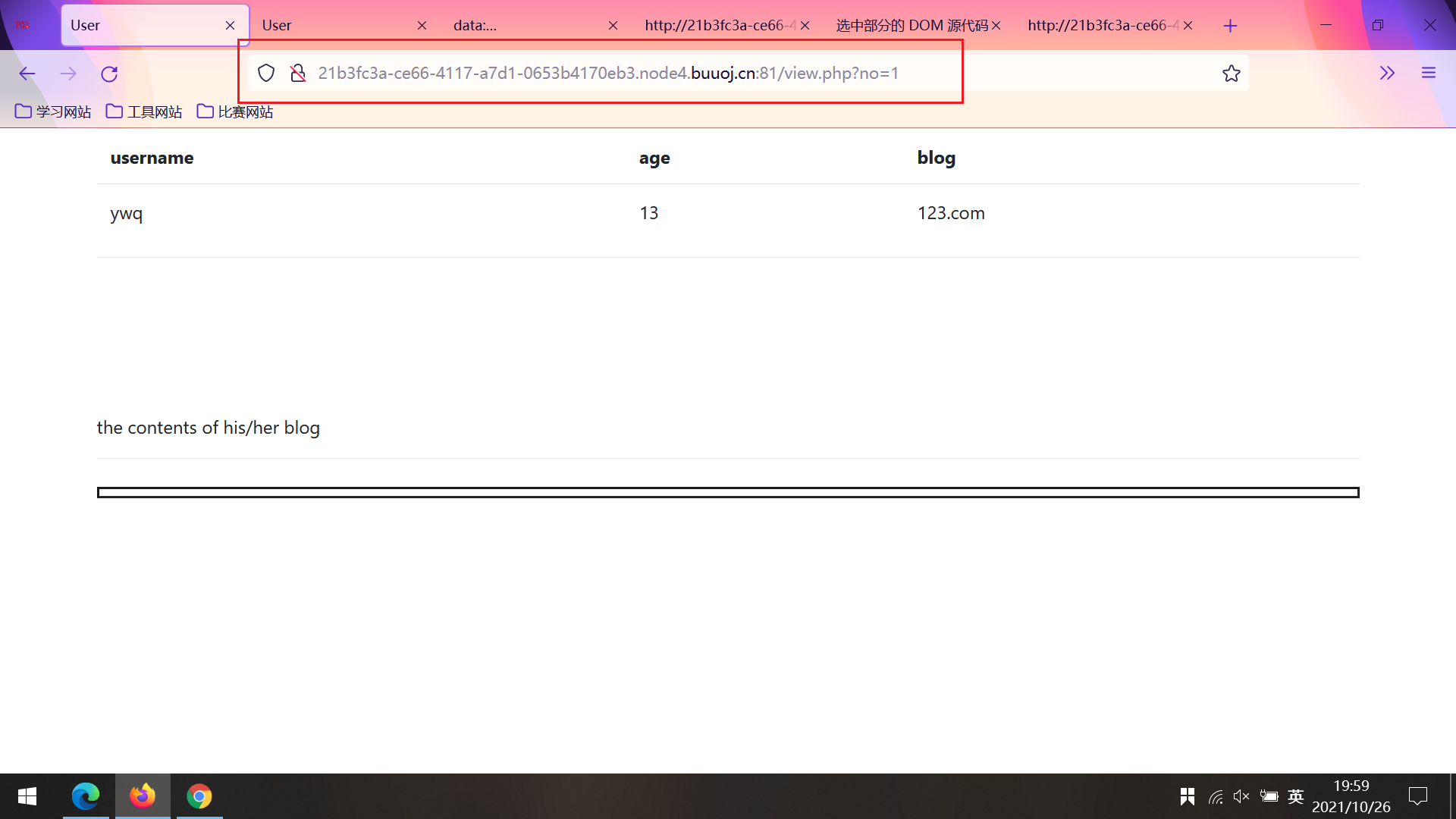Open a new tab with plus button

tap(1230, 26)
